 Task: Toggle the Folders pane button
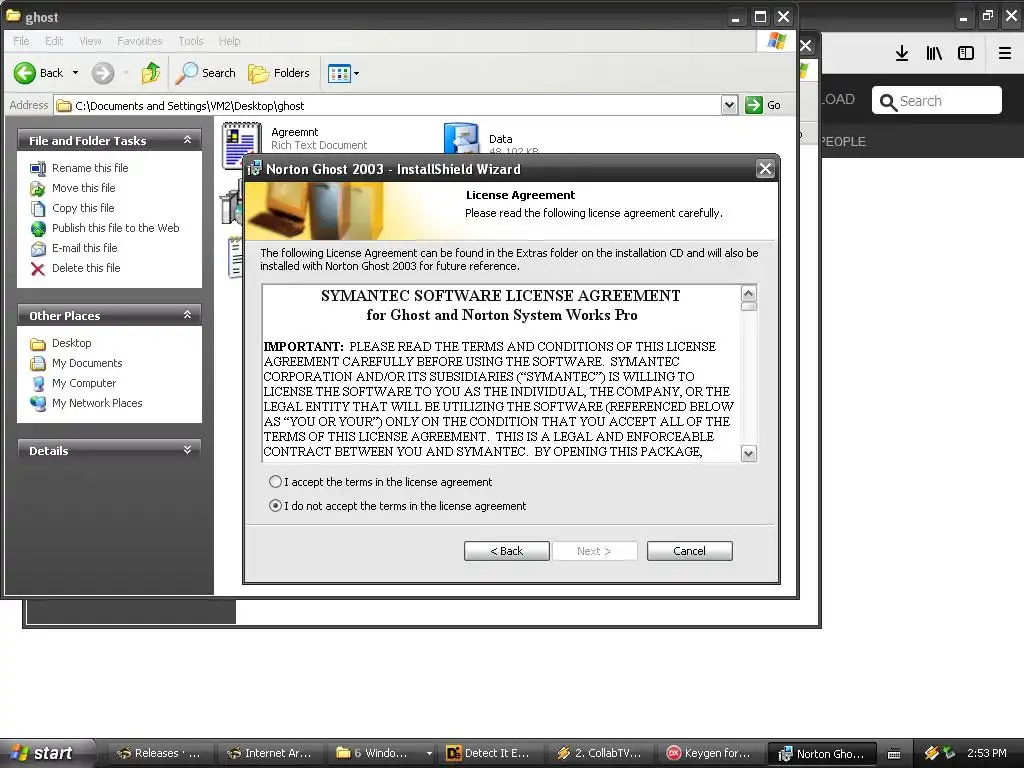[x=279, y=73]
